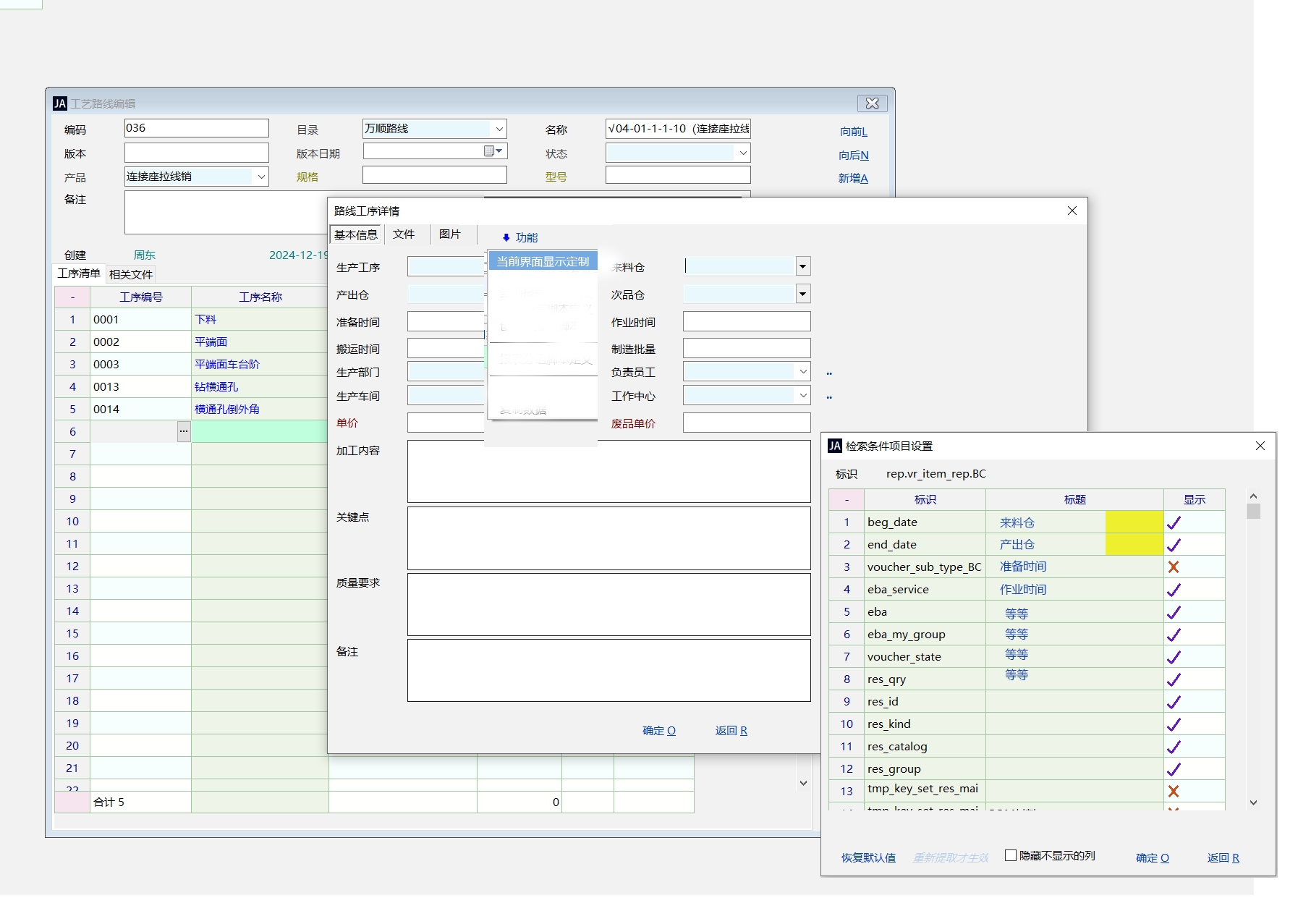The image size is (1298, 924).
Task: Expand the 来料仓 dropdown
Action: coord(802,266)
